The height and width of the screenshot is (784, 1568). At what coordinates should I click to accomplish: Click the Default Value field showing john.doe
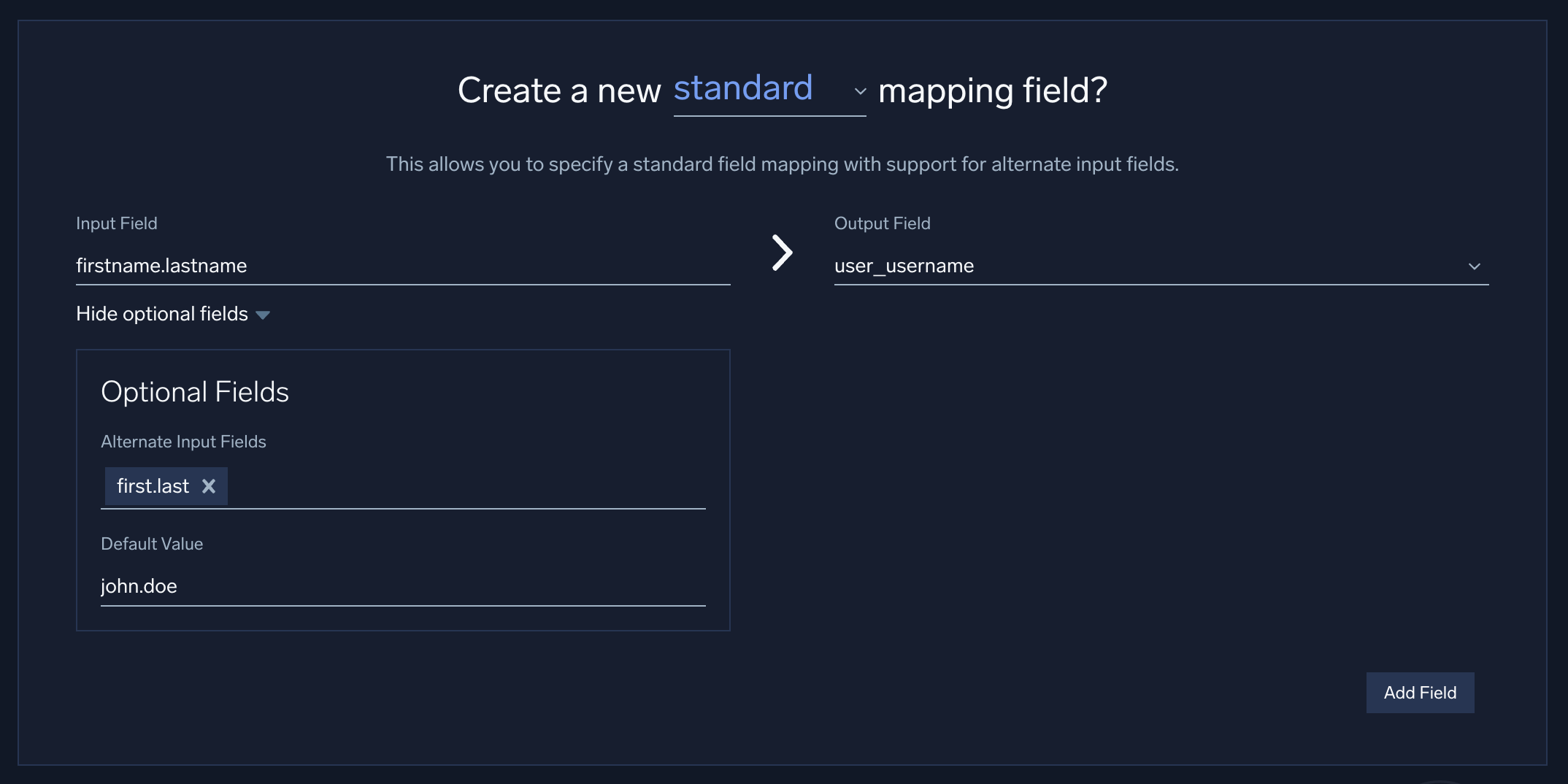pos(401,585)
